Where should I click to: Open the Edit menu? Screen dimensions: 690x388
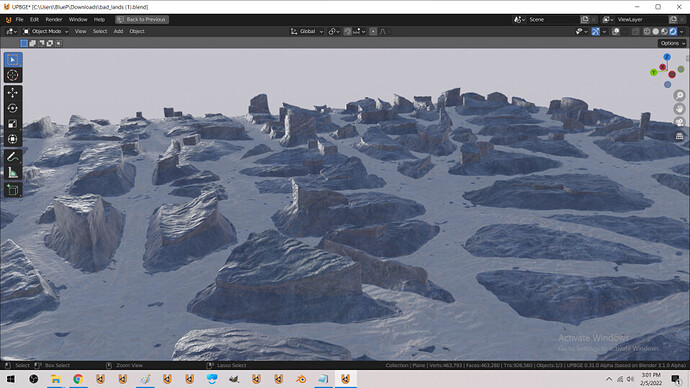[34, 19]
